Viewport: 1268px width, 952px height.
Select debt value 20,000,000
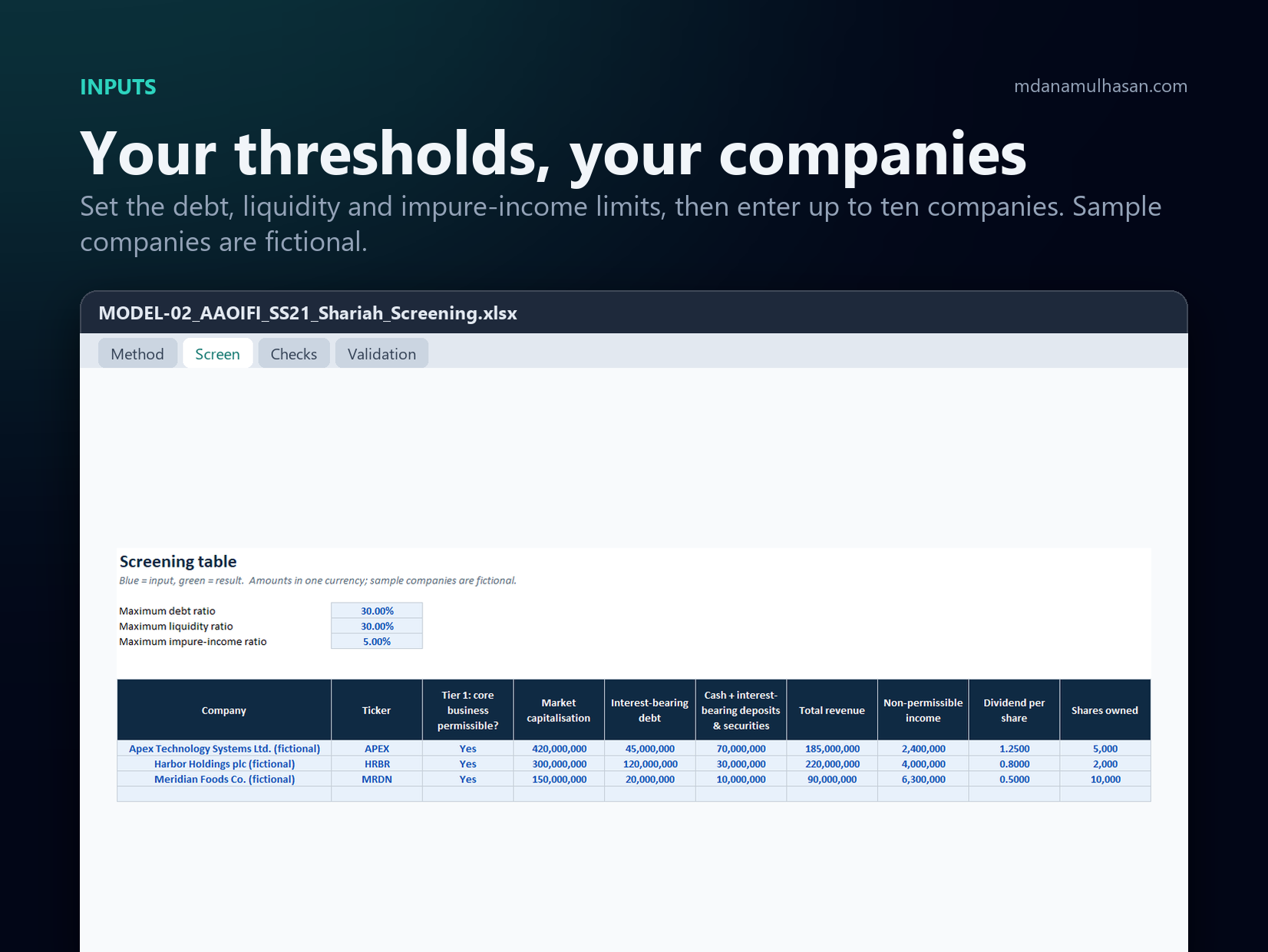click(x=650, y=779)
